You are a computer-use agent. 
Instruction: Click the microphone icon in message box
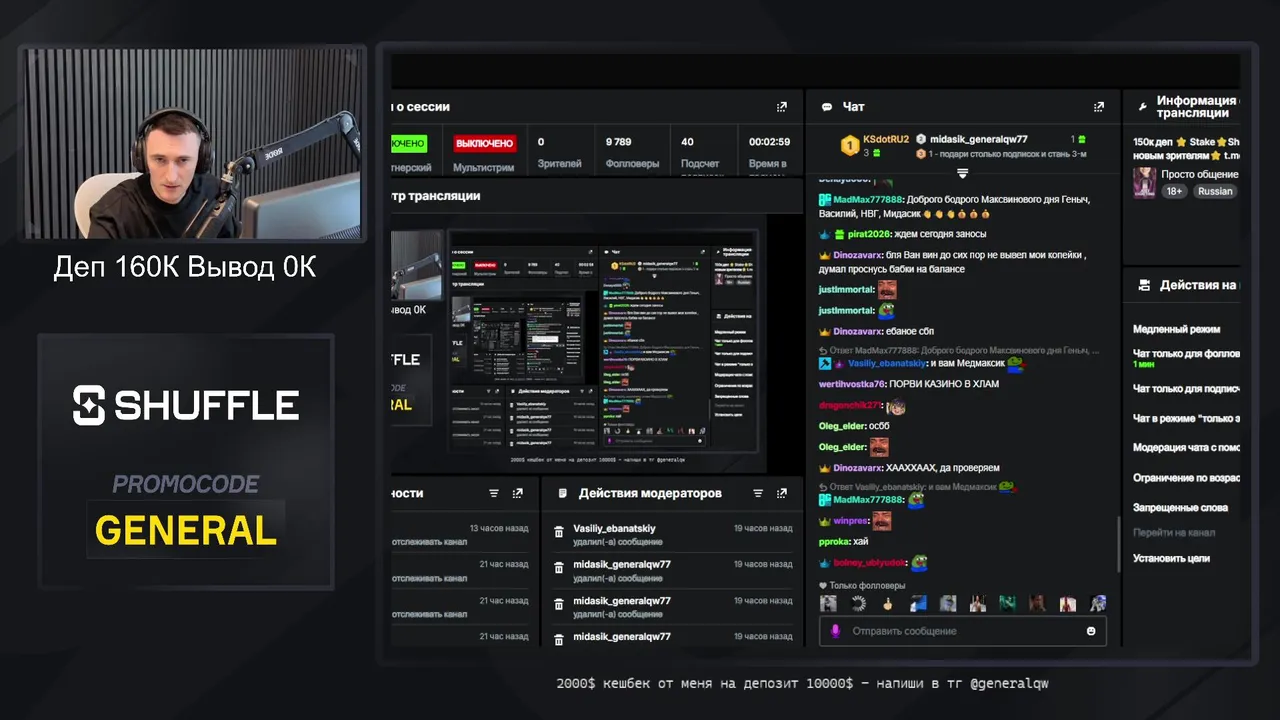[x=835, y=631]
